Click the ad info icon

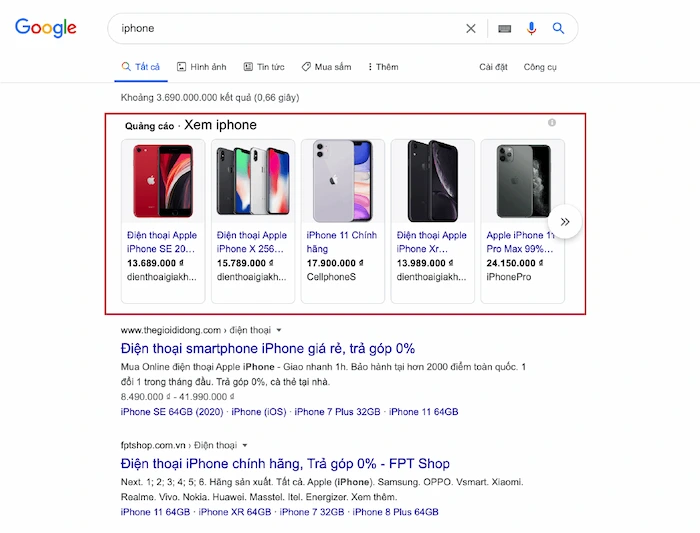552,123
